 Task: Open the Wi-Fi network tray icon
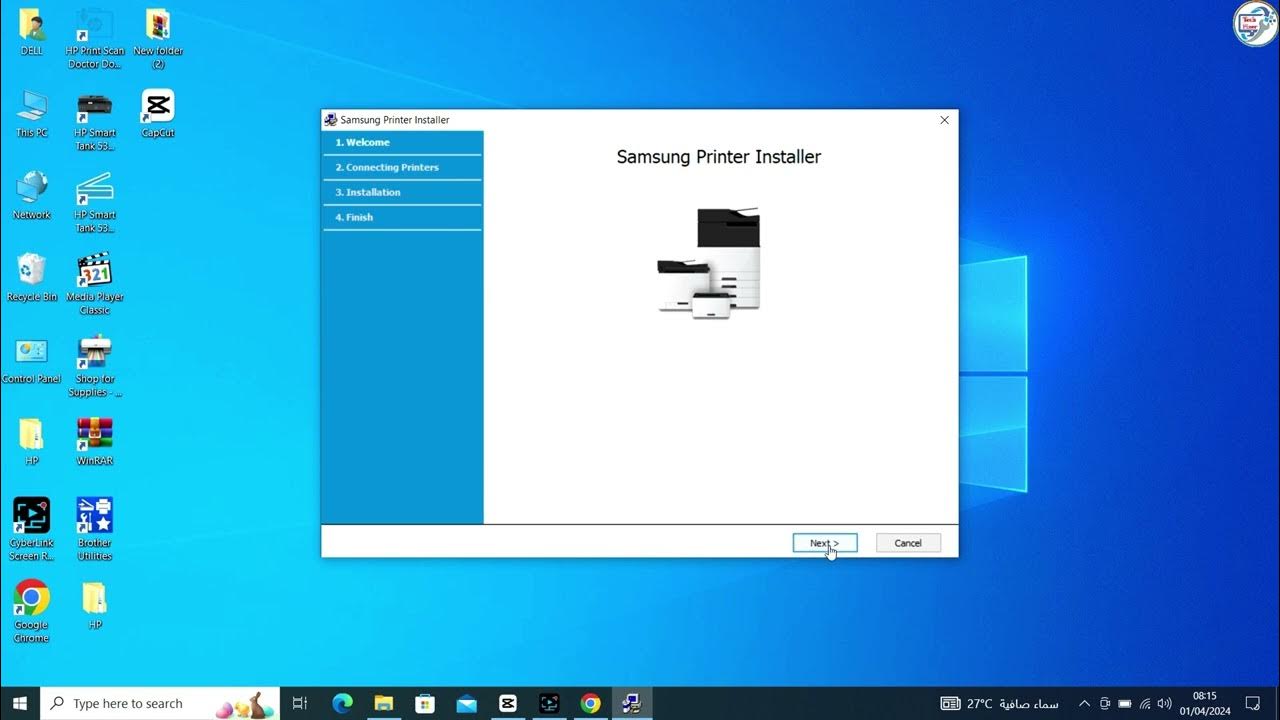coord(1145,704)
